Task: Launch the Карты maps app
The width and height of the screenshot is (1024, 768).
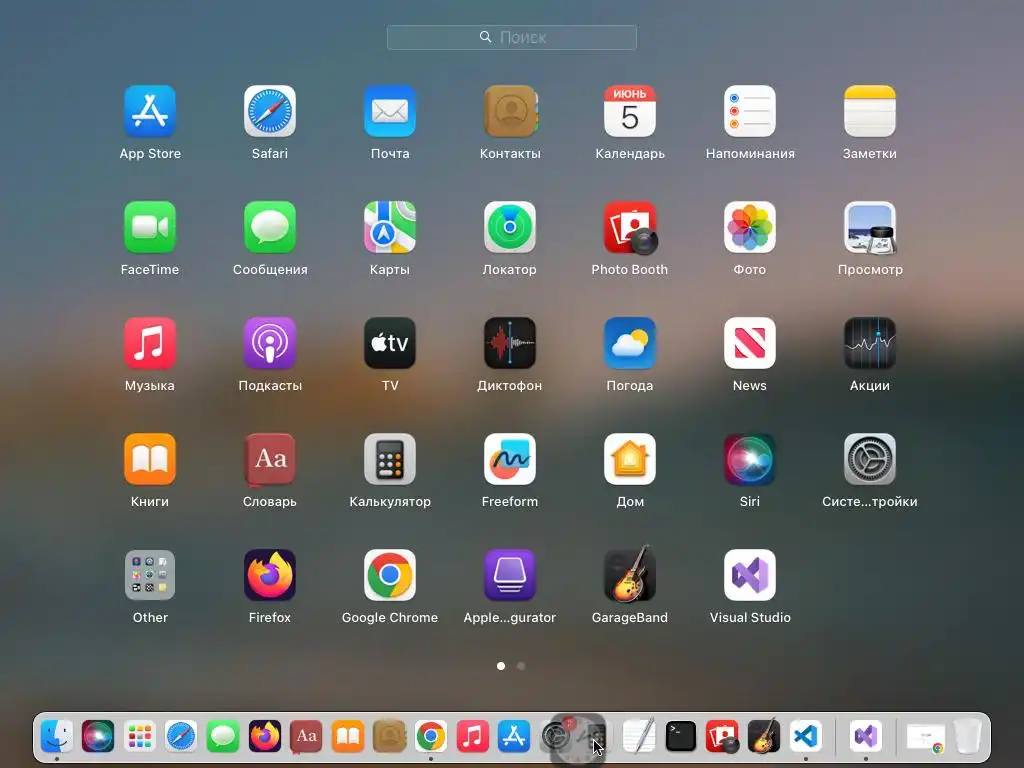Action: 390,227
